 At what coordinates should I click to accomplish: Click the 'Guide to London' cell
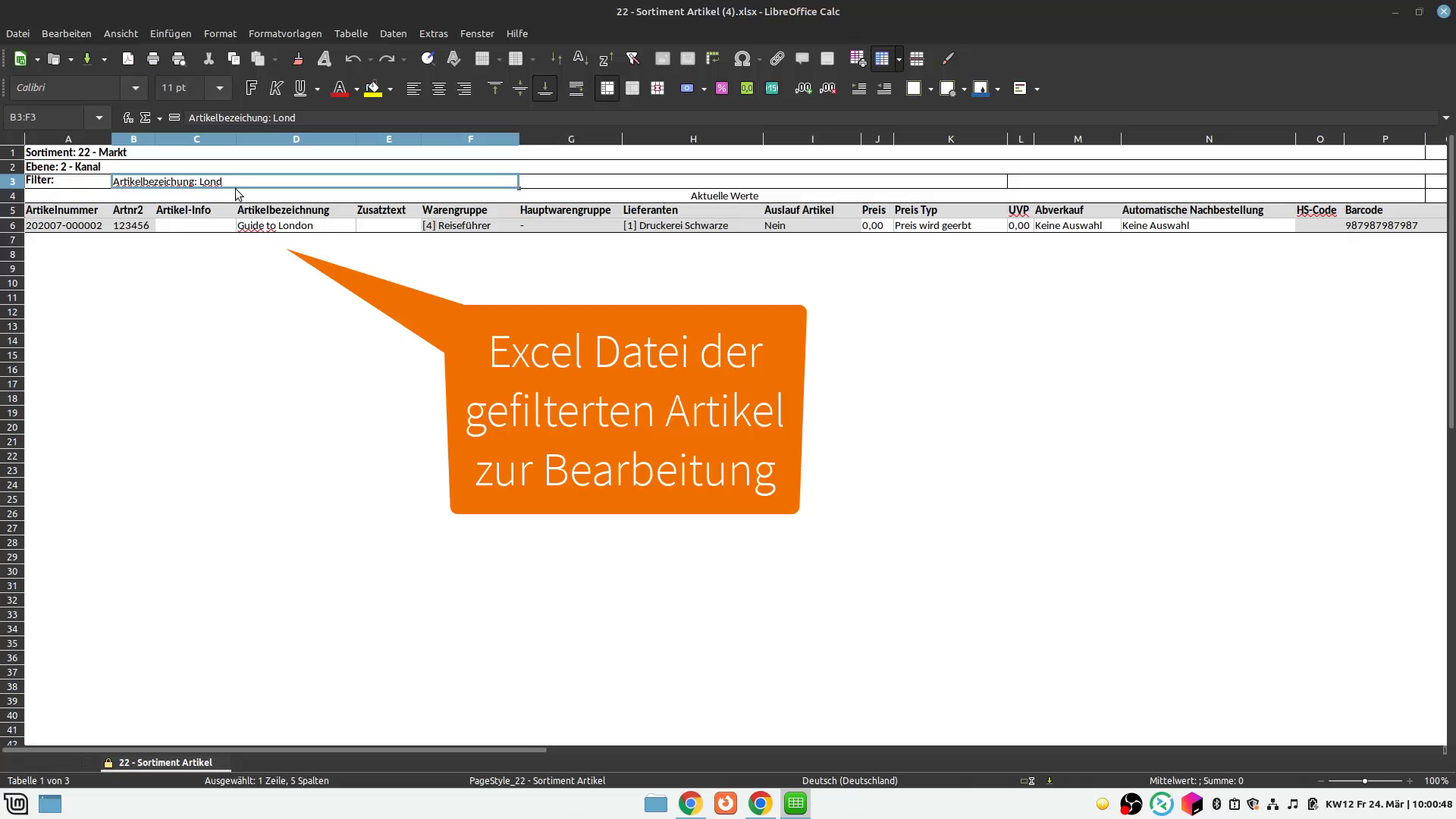296,225
